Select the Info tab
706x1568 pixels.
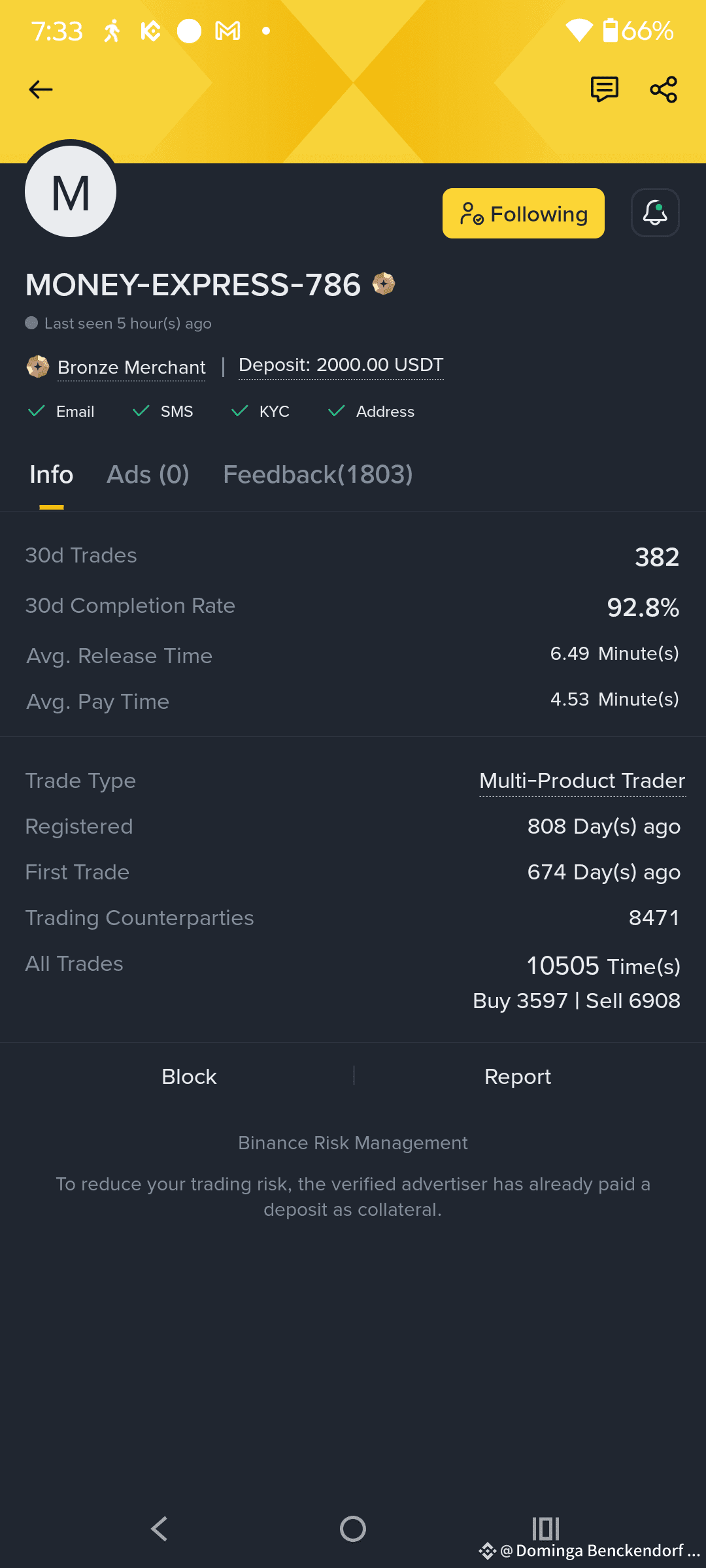click(x=52, y=474)
